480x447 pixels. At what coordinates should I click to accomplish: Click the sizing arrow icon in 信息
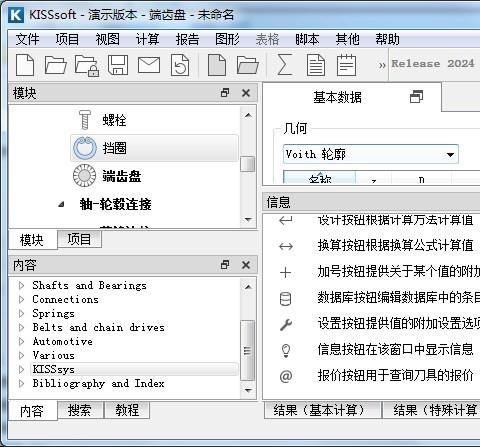tap(286, 220)
